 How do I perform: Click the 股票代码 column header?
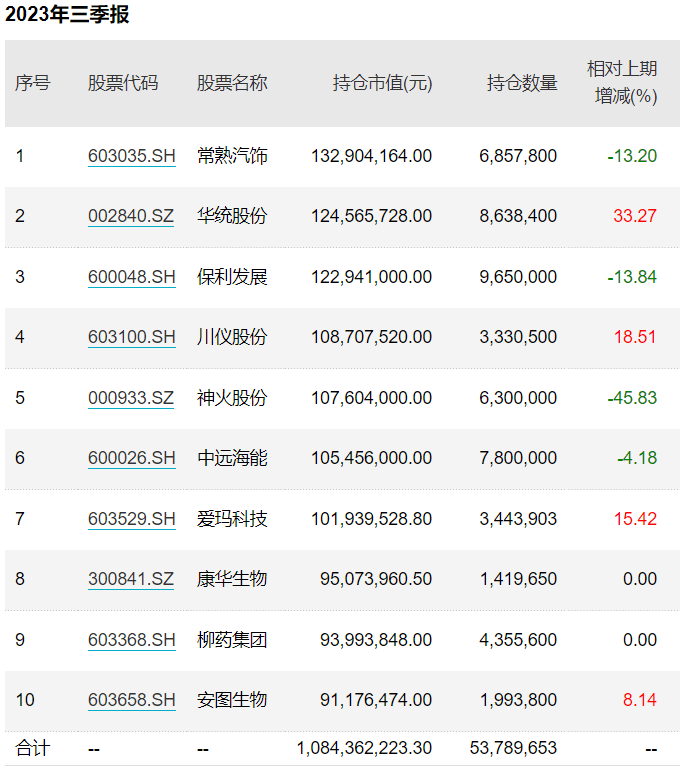pyautogui.click(x=123, y=83)
